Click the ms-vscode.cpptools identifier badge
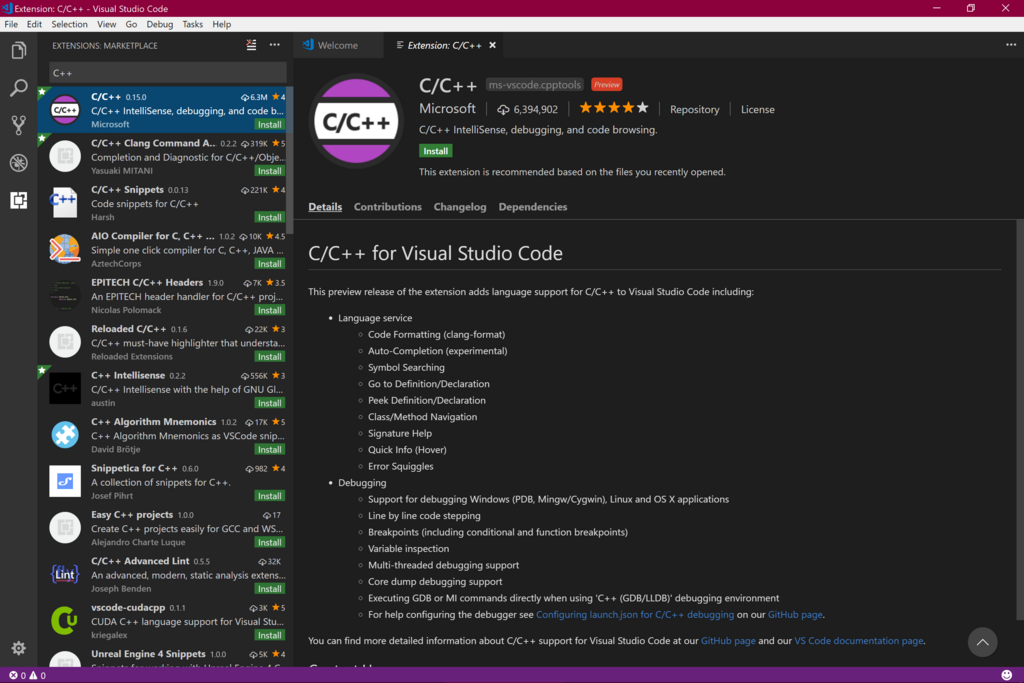This screenshot has width=1024, height=683. [534, 85]
